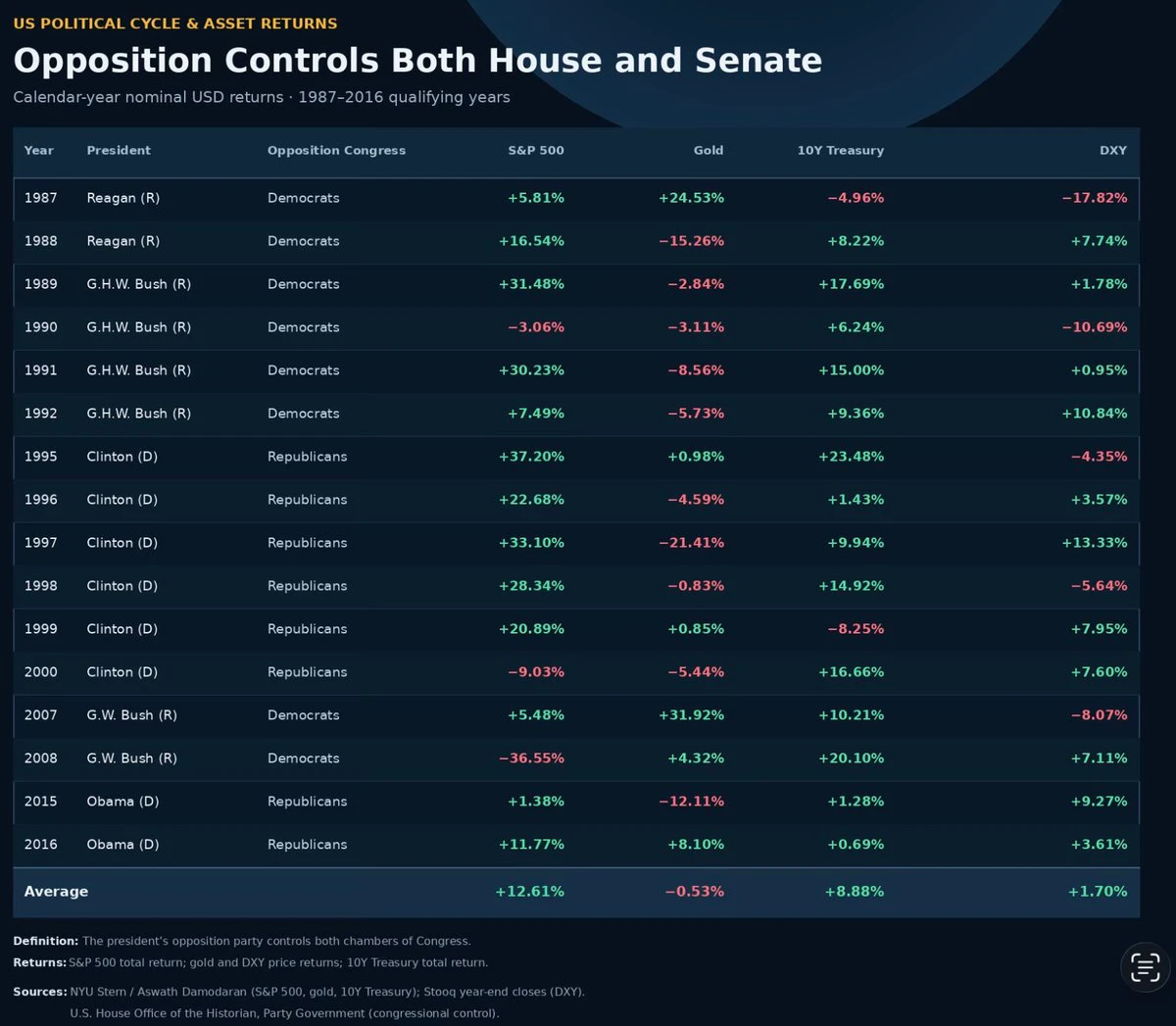
Task: Select the 1995 10Y Treasury value +23.48%
Action: point(852,457)
